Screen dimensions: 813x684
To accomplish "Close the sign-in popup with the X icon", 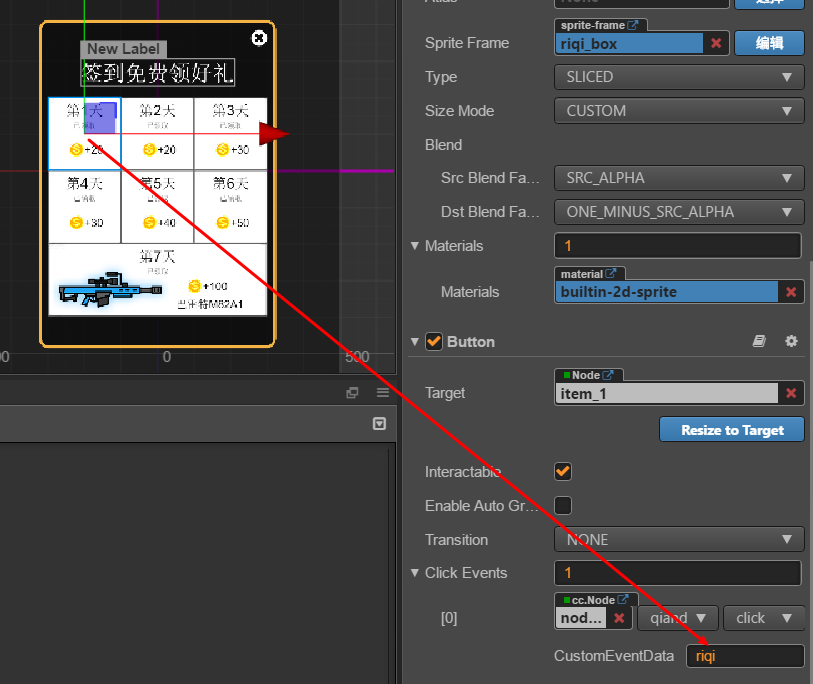I will point(259,38).
